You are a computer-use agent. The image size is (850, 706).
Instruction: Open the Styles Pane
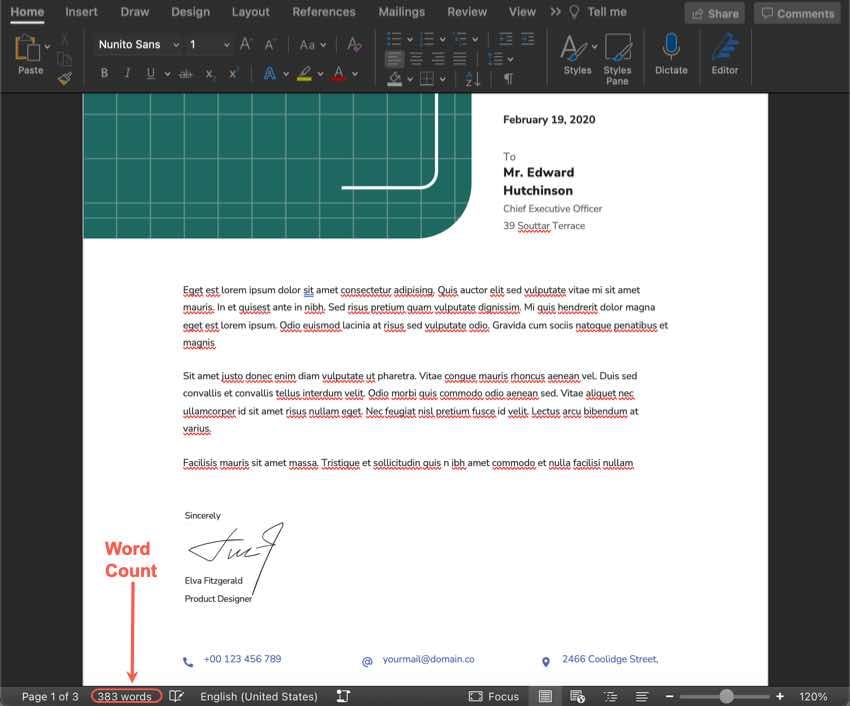click(x=617, y=55)
